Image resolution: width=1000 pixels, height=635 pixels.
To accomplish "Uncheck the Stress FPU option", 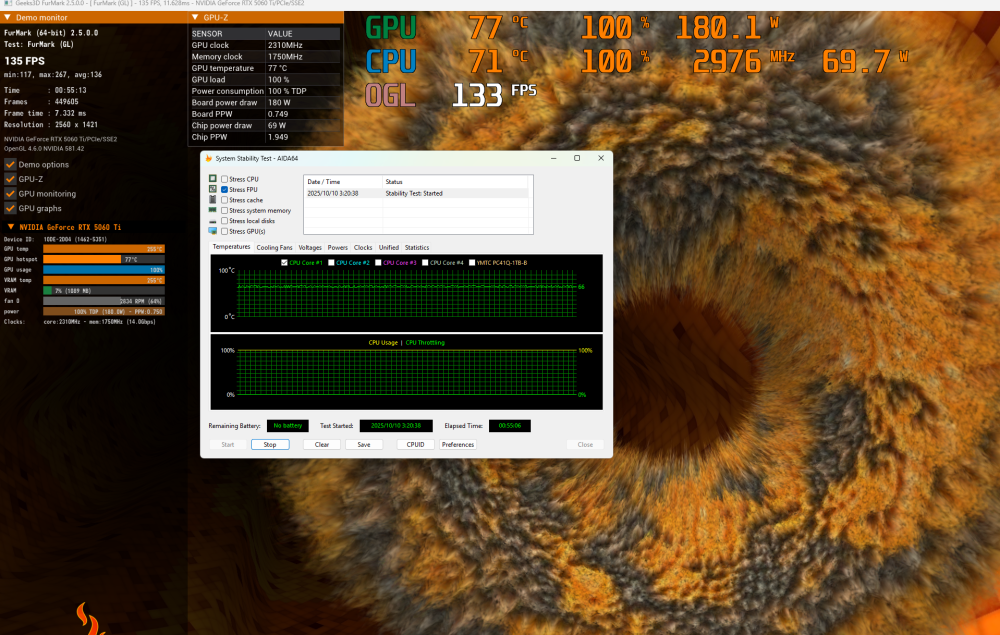I will (x=225, y=189).
